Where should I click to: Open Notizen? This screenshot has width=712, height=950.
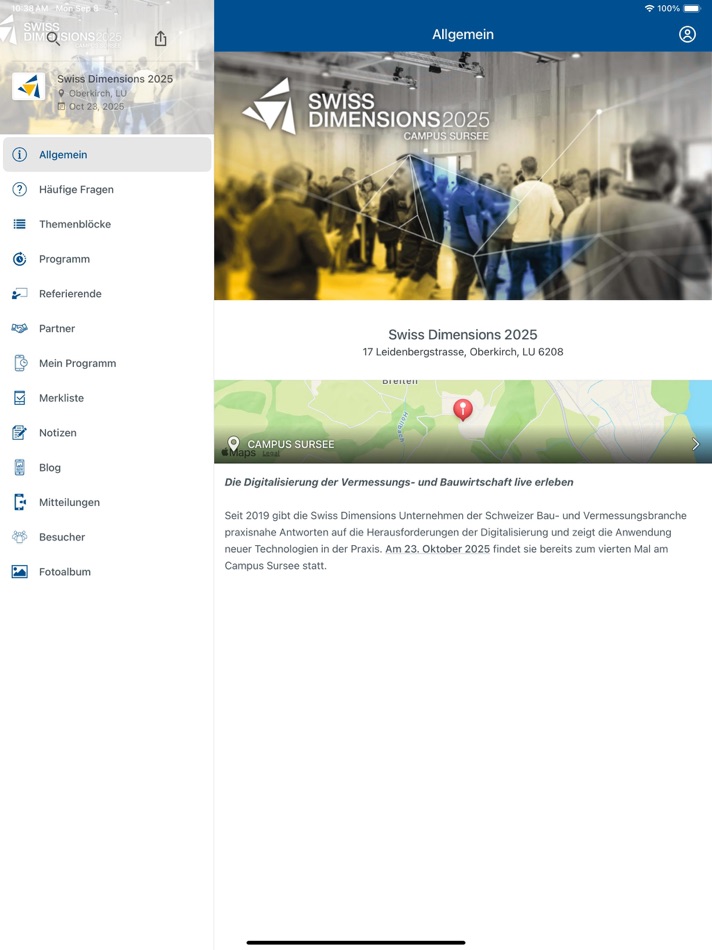tap(107, 433)
